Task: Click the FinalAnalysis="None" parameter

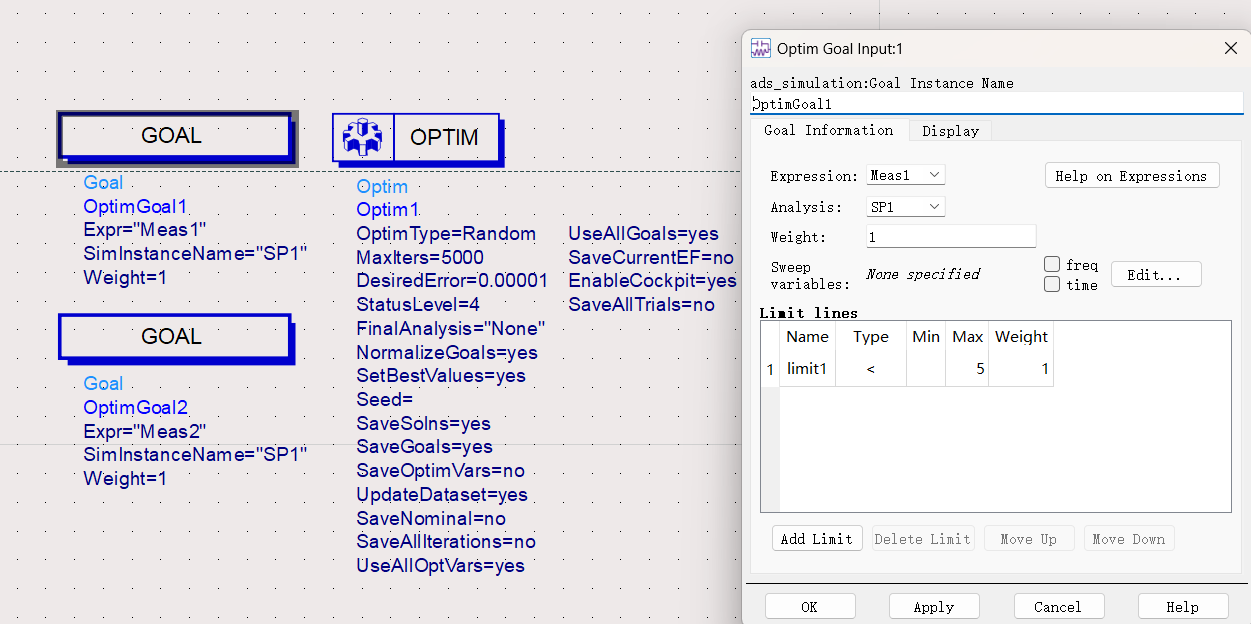Action: tap(451, 328)
